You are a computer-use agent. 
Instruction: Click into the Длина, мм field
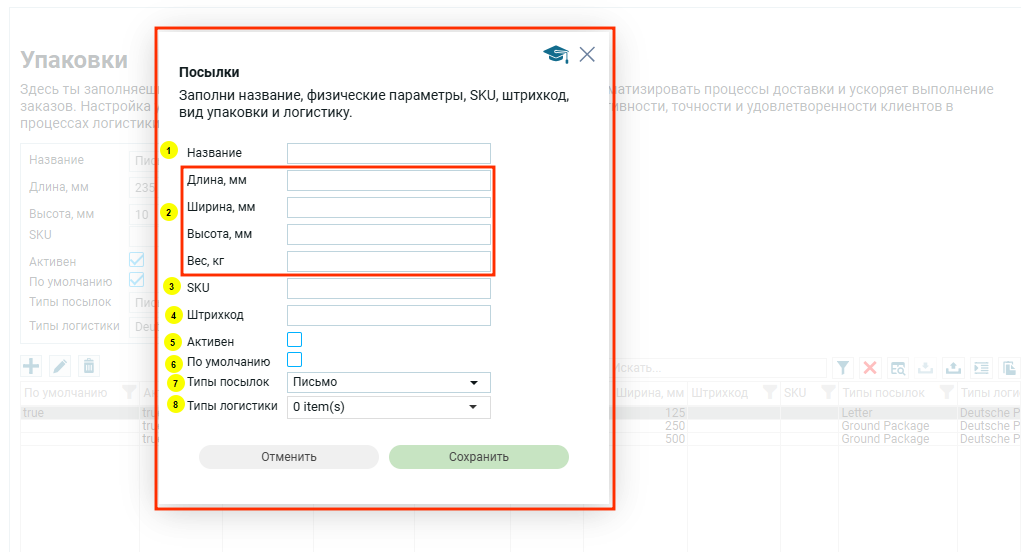pyautogui.click(x=388, y=180)
